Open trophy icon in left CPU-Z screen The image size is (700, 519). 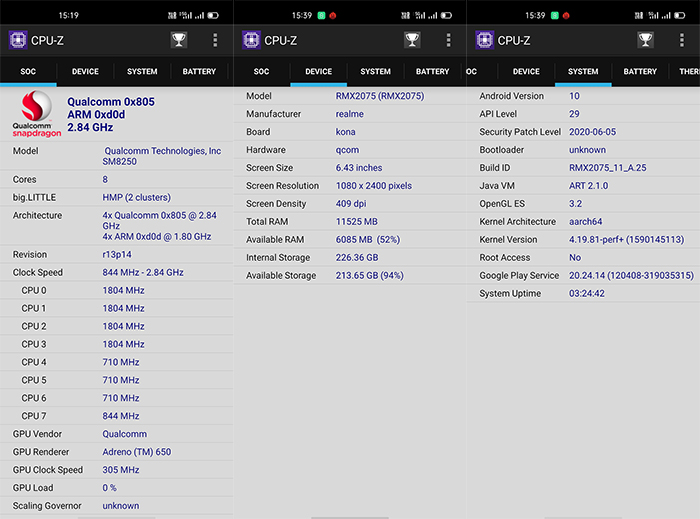tap(179, 40)
